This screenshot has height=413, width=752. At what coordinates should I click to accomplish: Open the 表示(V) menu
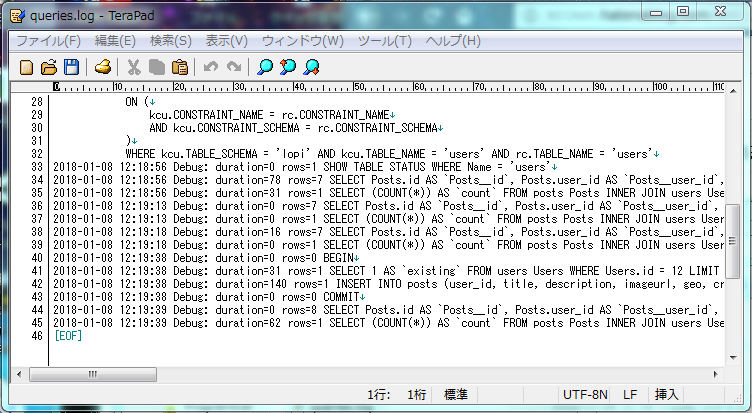tap(226, 41)
